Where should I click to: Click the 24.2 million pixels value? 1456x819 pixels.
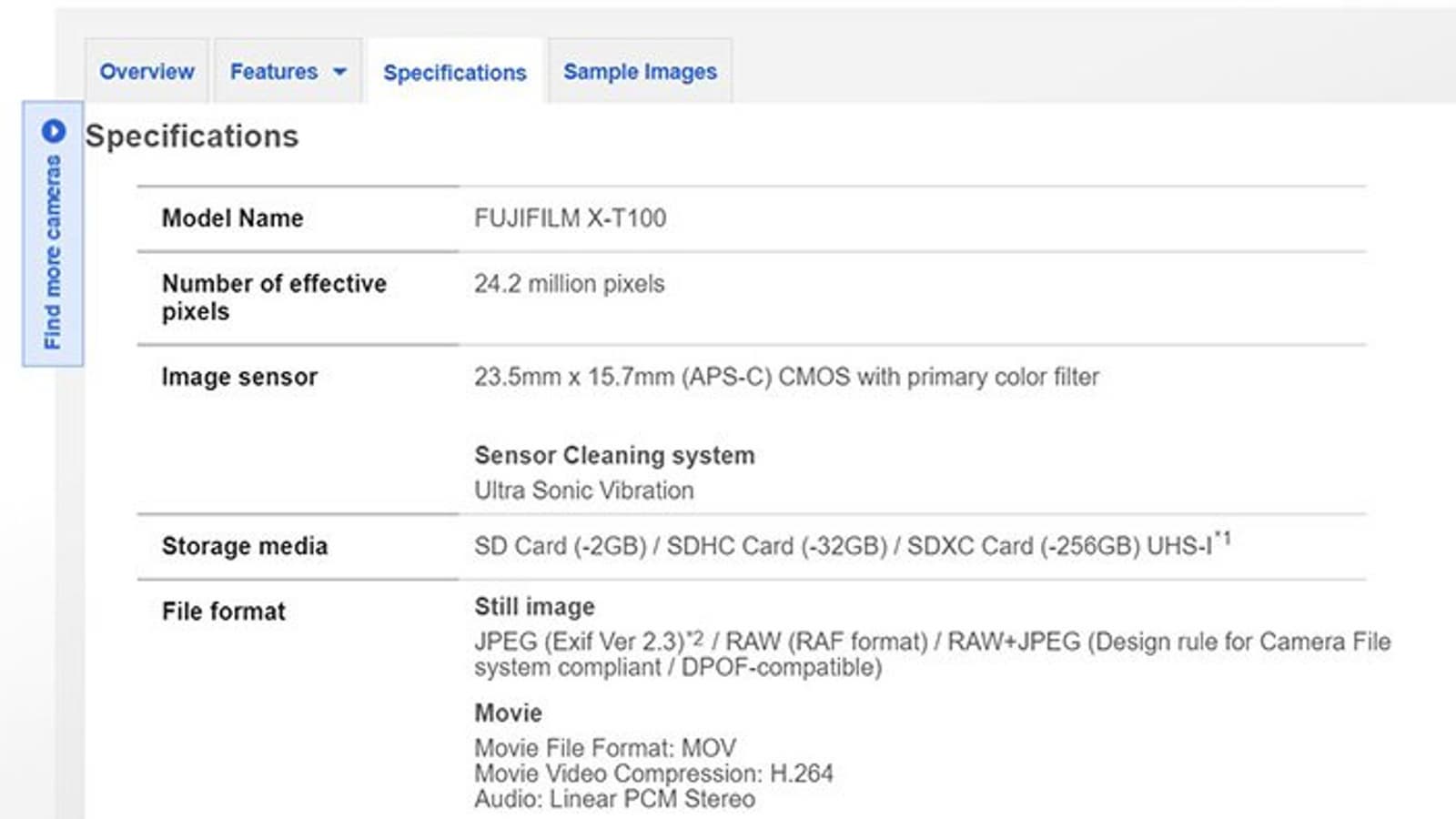tap(569, 284)
